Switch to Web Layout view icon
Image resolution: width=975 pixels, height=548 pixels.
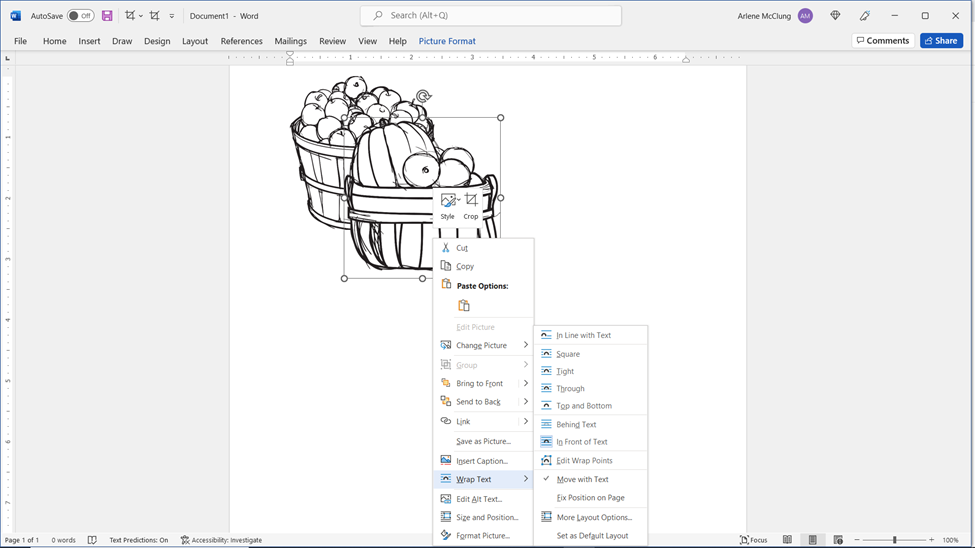point(838,540)
